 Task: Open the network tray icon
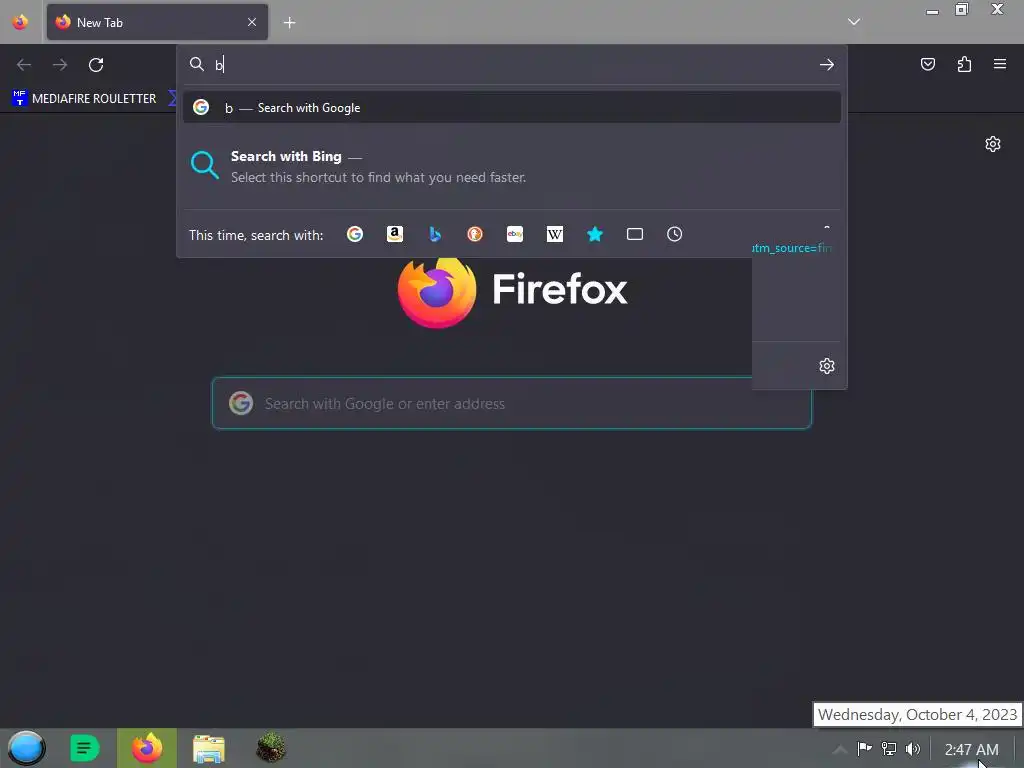coord(889,748)
